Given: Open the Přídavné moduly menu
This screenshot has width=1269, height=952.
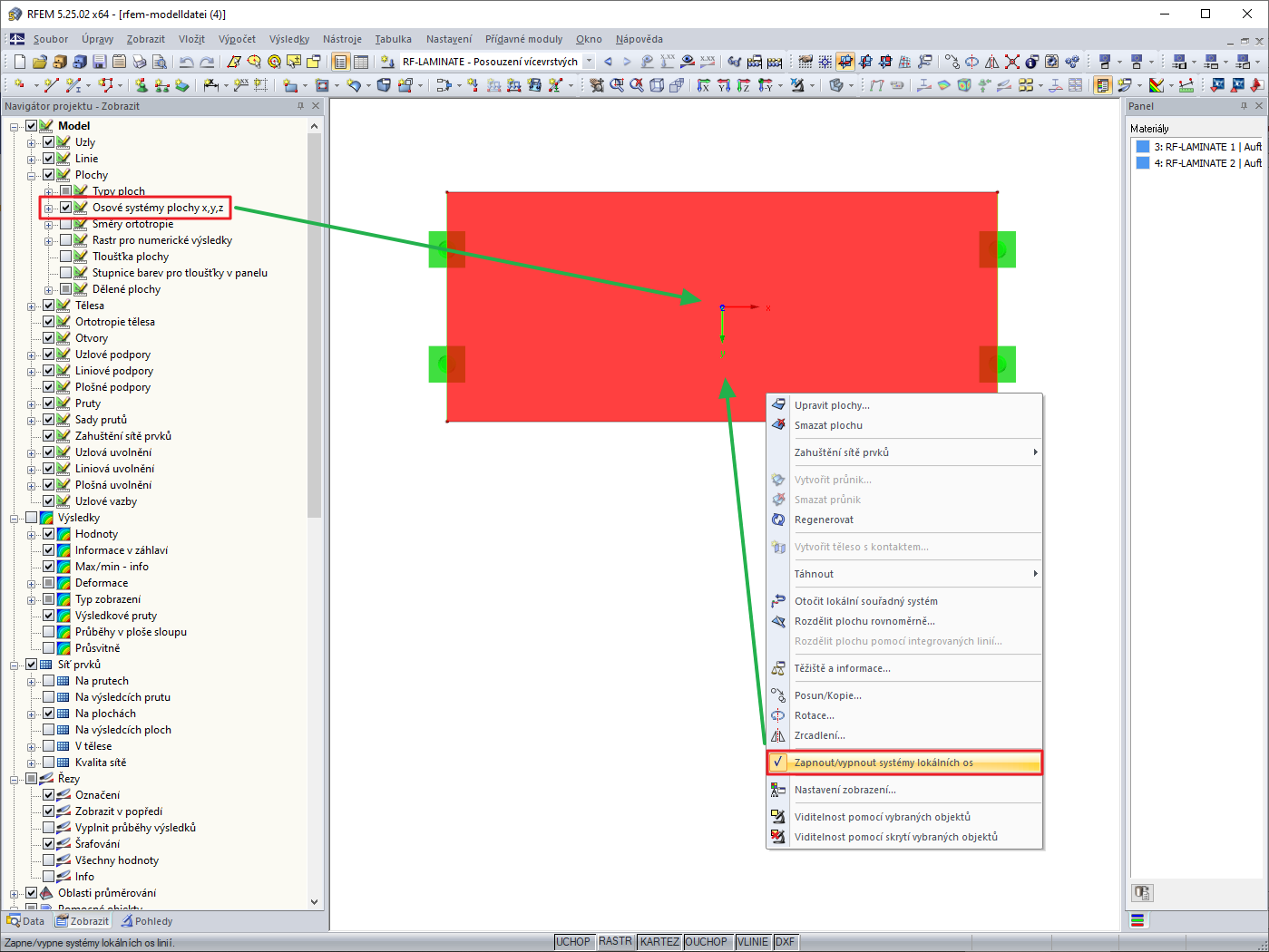Looking at the screenshot, I should tap(523, 39).
